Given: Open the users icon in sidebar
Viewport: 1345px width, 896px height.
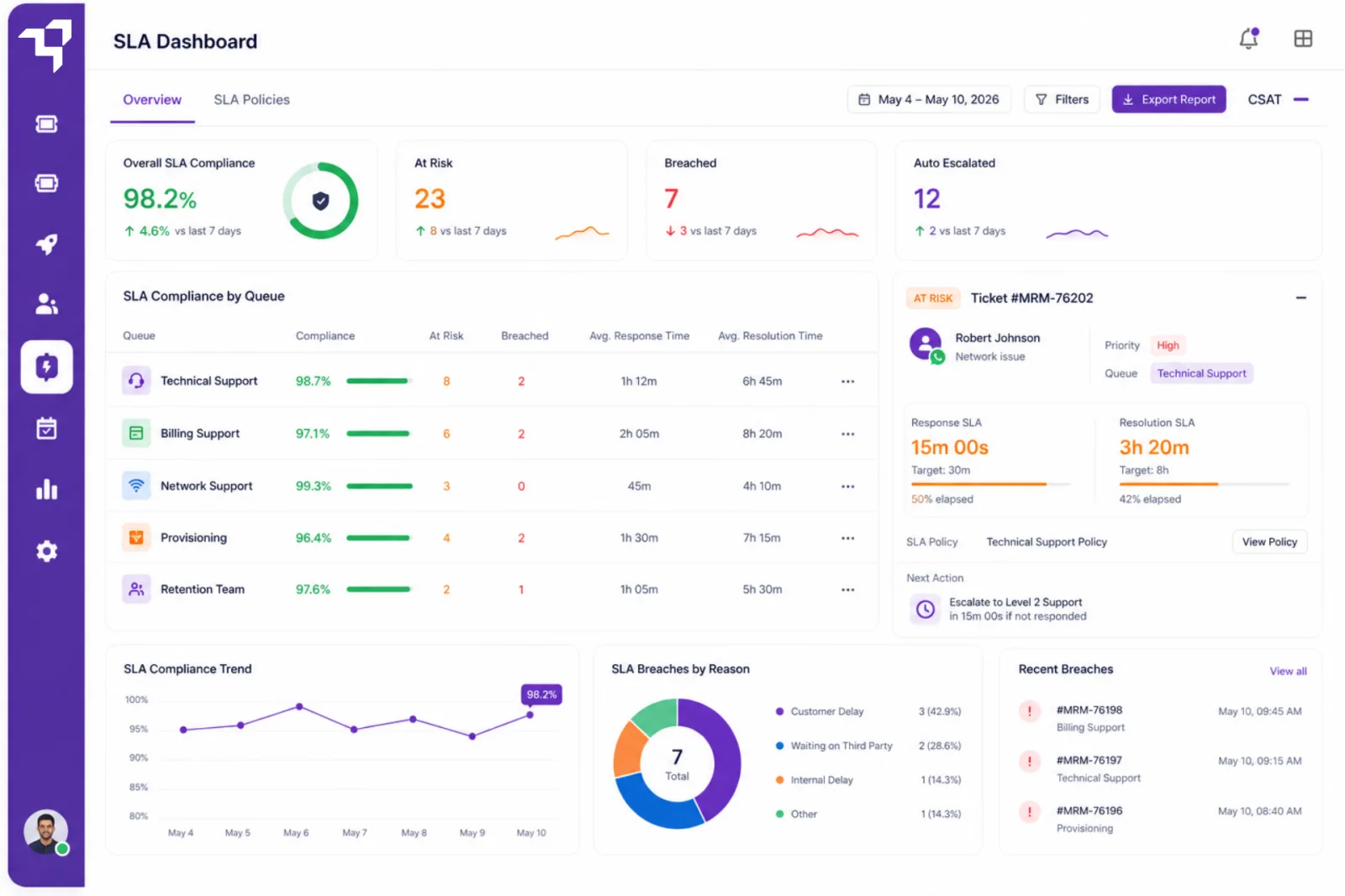Looking at the screenshot, I should pyautogui.click(x=46, y=304).
